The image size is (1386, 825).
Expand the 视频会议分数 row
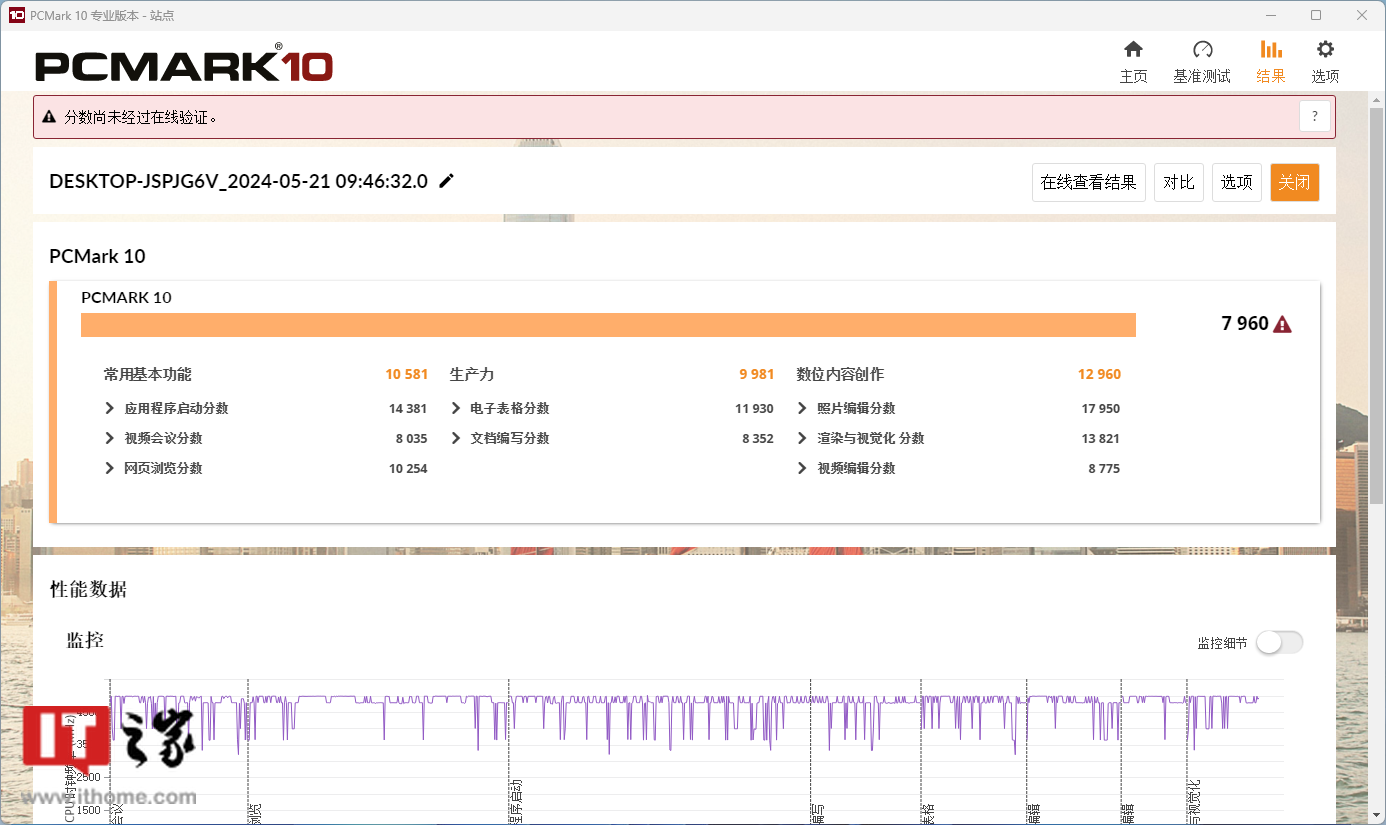click(110, 438)
